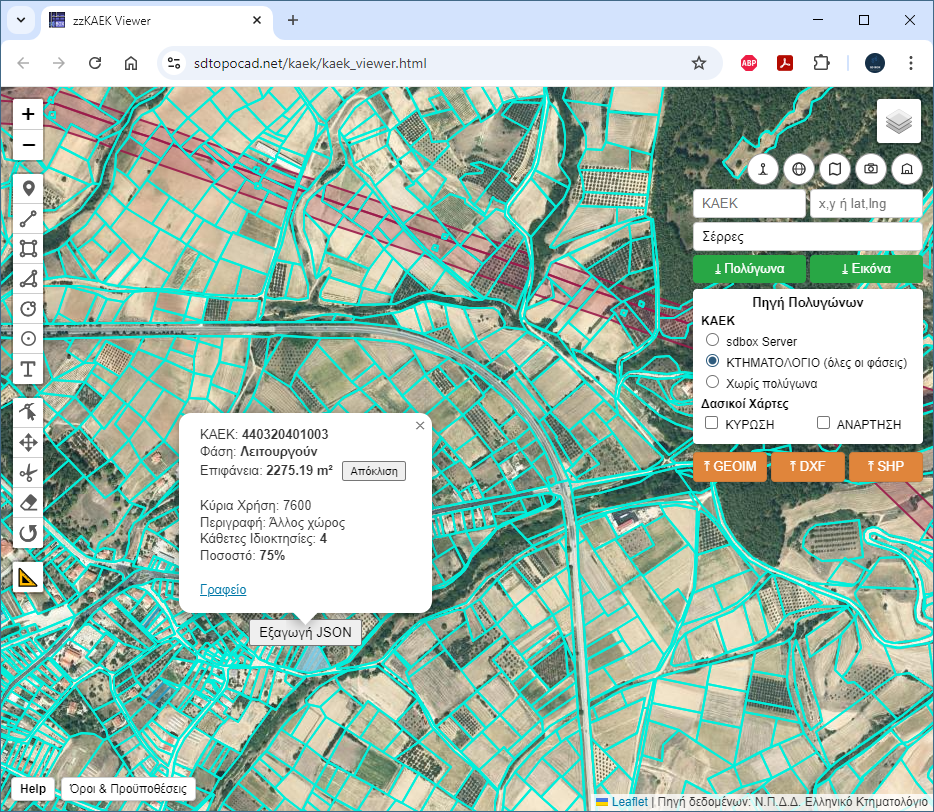Screen dimensions: 934x812
Task: Click the camera snapshot icon
Action: point(871,169)
